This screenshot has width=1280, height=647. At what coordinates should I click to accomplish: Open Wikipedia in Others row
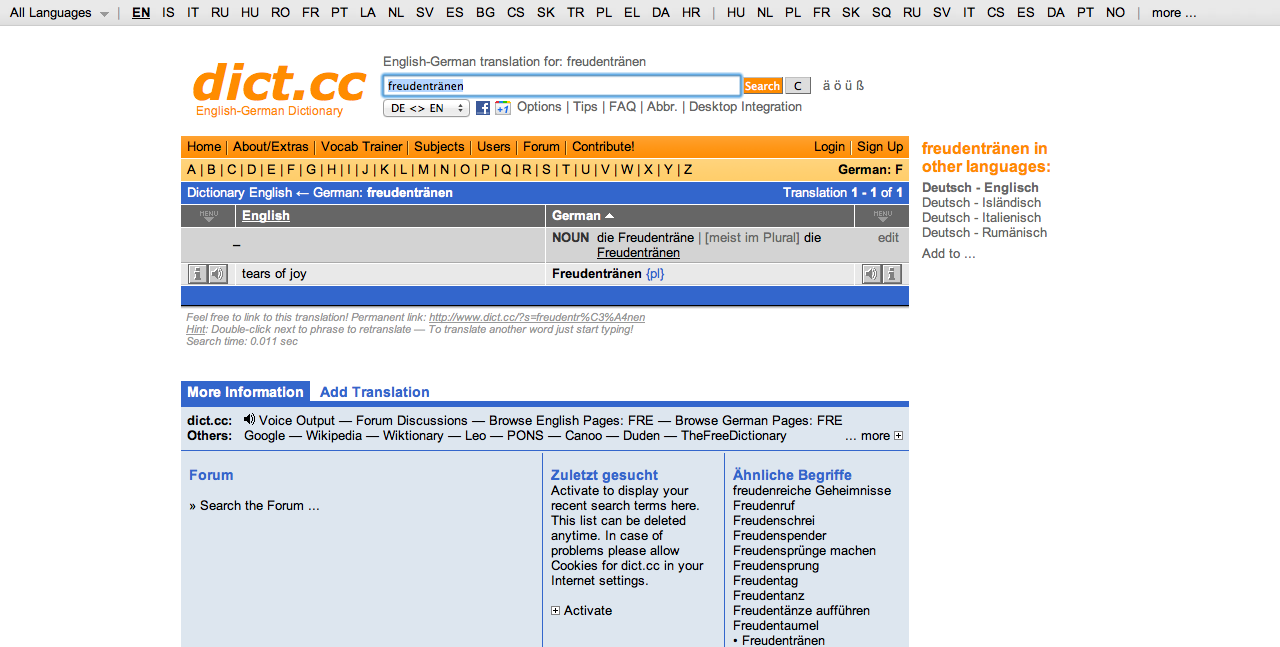point(334,436)
